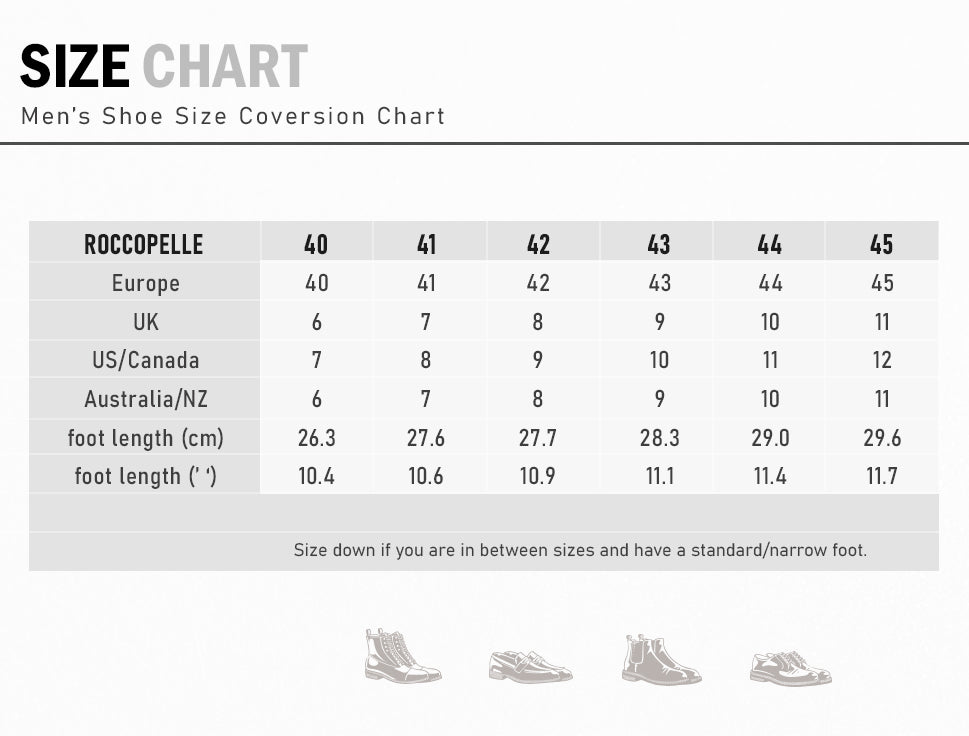Select the foot length (cm) row label
Image resolution: width=969 pixels, height=736 pixels.
point(146,437)
